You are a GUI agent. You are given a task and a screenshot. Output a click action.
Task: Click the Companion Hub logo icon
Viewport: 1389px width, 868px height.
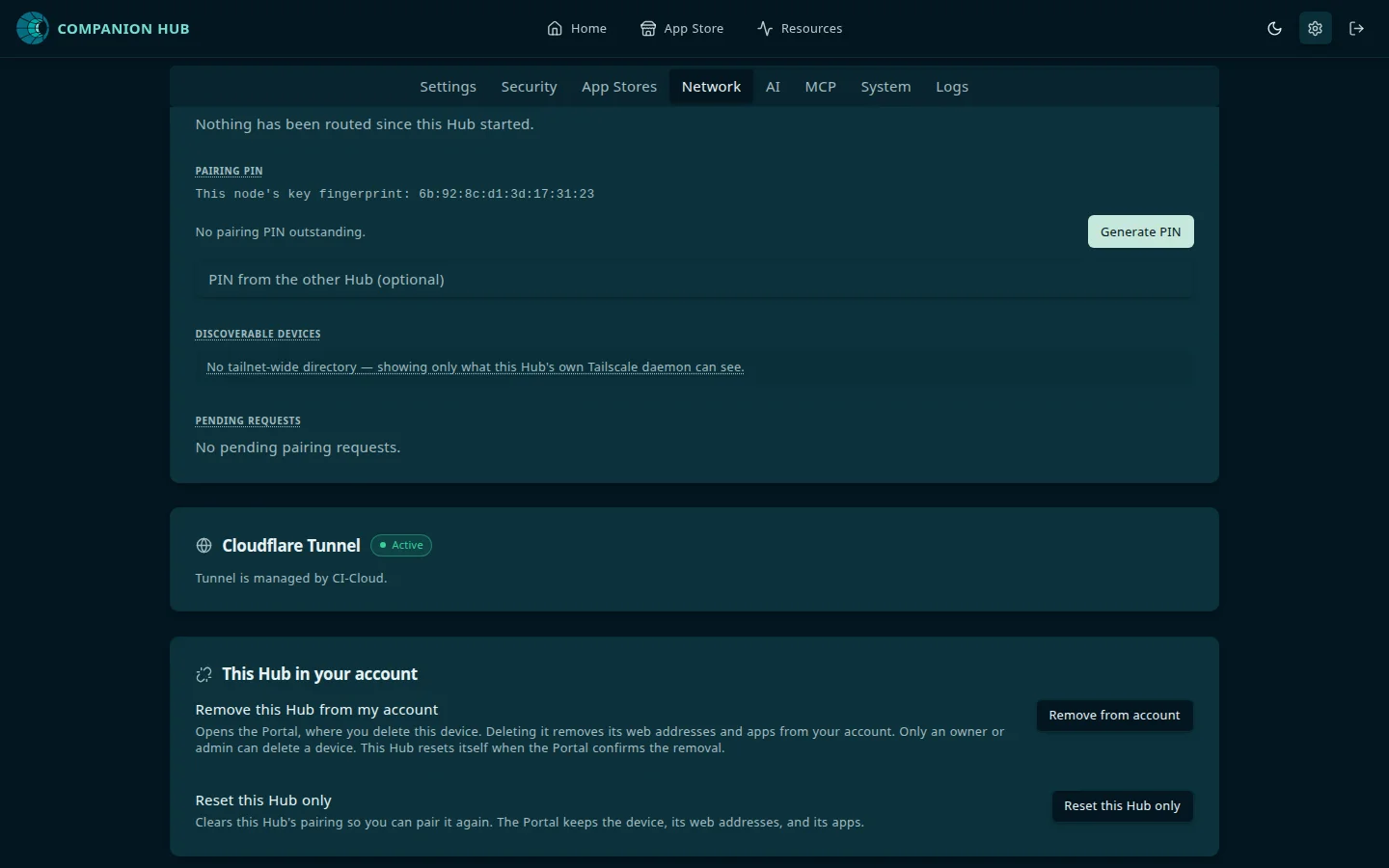(33, 28)
